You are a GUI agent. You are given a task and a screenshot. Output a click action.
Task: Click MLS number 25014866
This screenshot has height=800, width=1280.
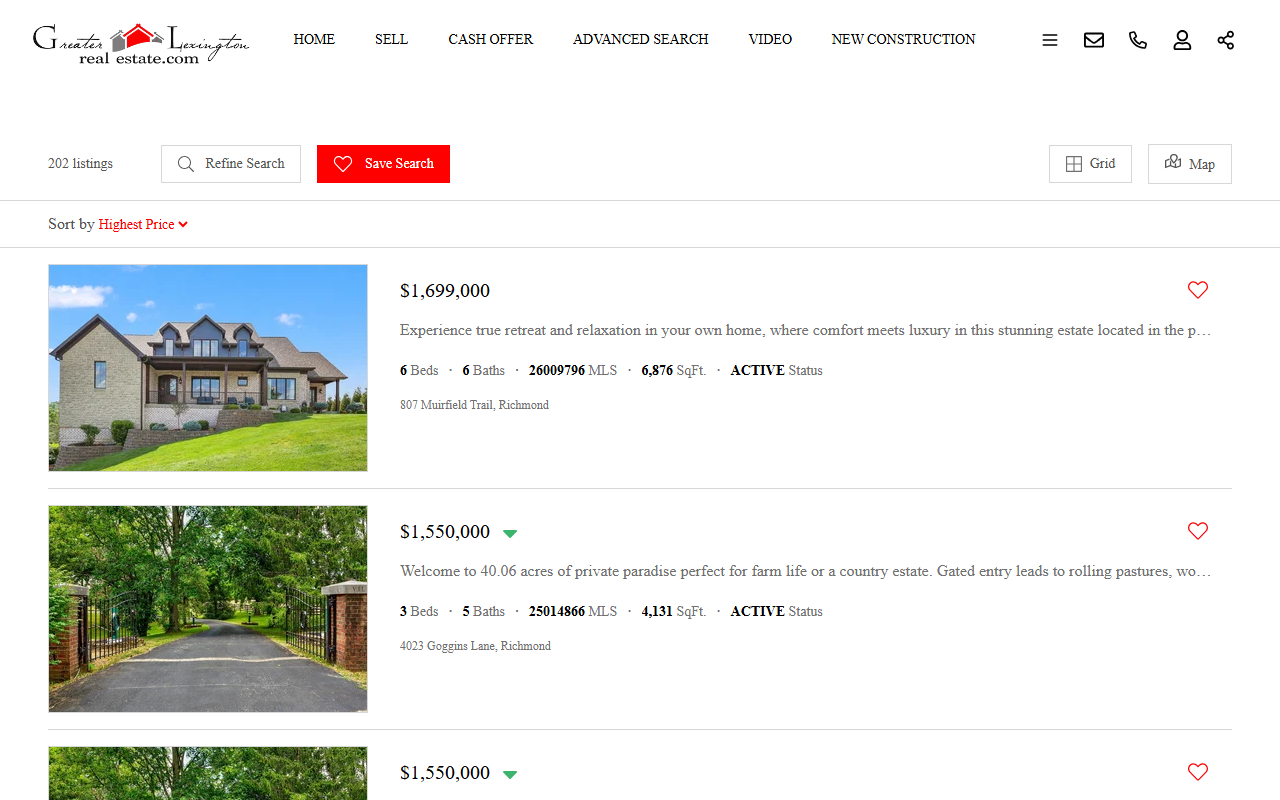(x=573, y=611)
